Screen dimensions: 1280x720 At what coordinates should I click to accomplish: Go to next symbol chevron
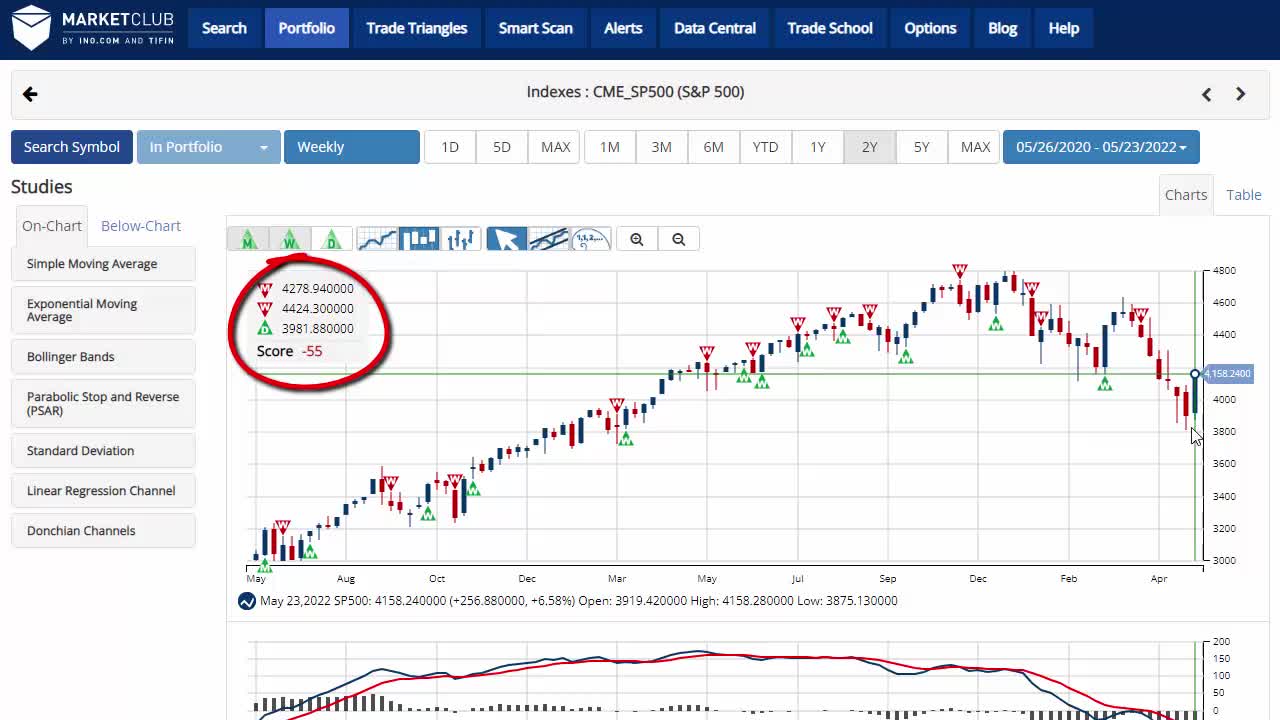[1241, 94]
